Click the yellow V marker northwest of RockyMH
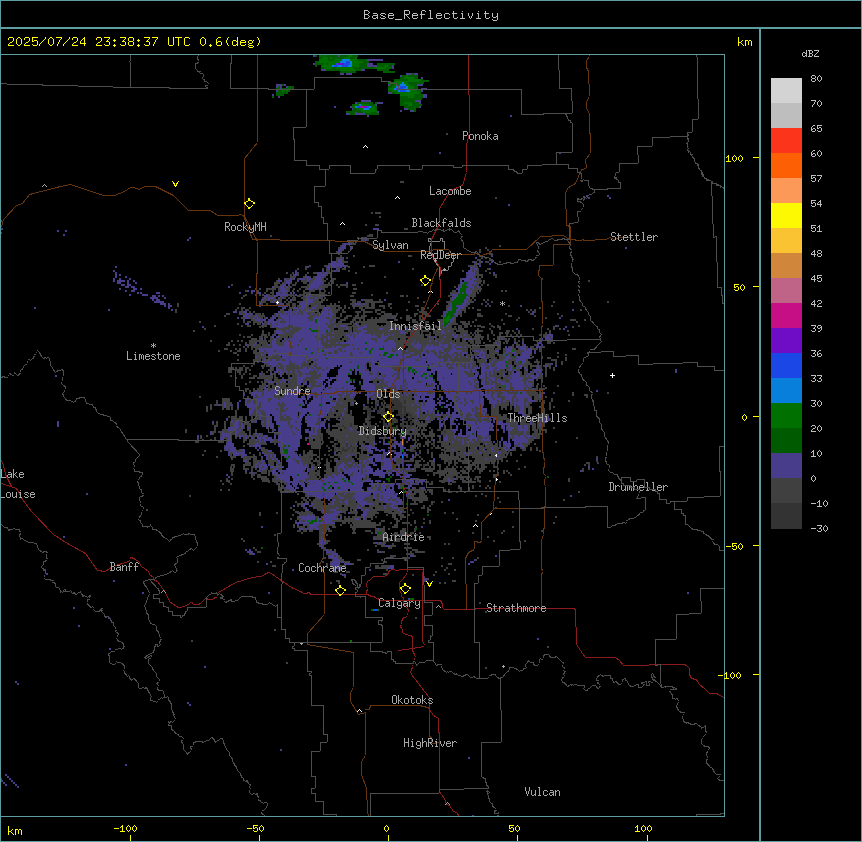This screenshot has width=862, height=842. (175, 184)
